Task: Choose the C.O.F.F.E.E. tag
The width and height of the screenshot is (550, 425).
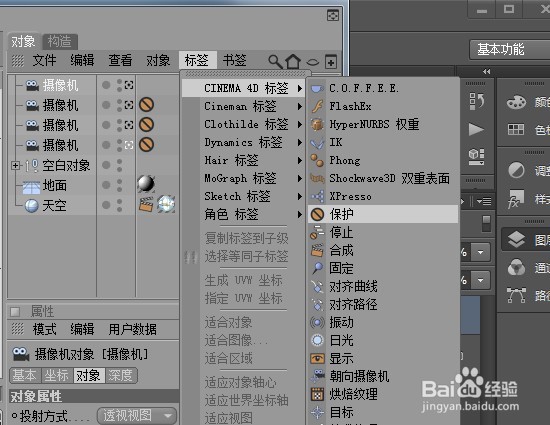Action: [x=383, y=88]
